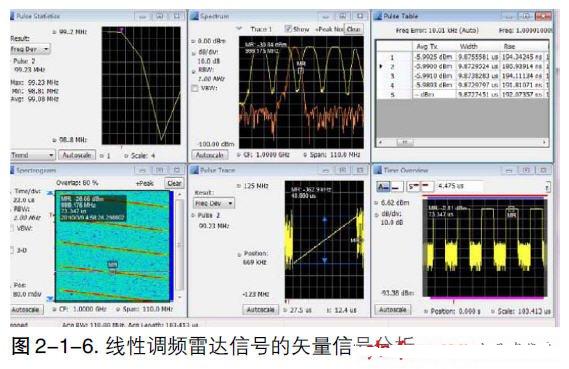Click the Pulse Trace panel icon
This screenshot has height=369, width=569.
pos(195,170)
